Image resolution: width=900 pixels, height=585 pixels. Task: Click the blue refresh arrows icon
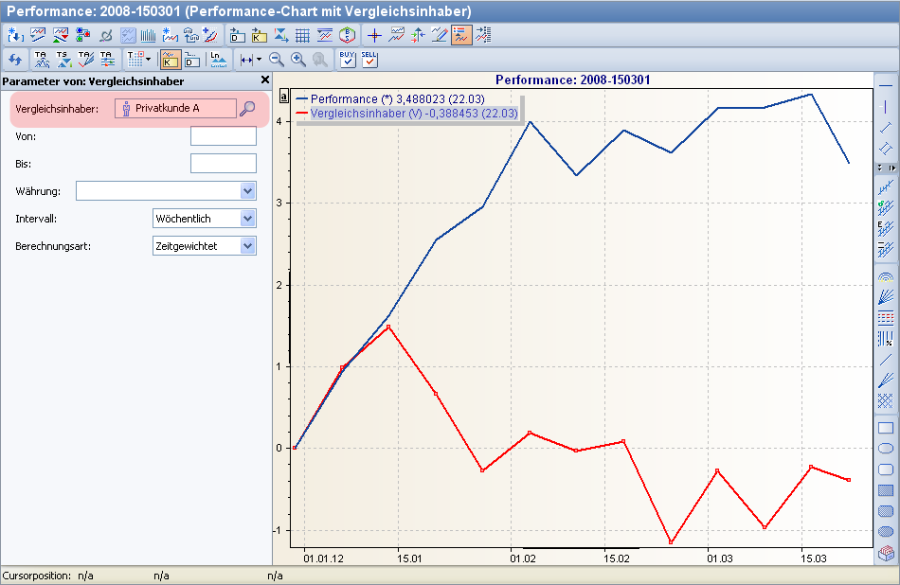click(14, 60)
